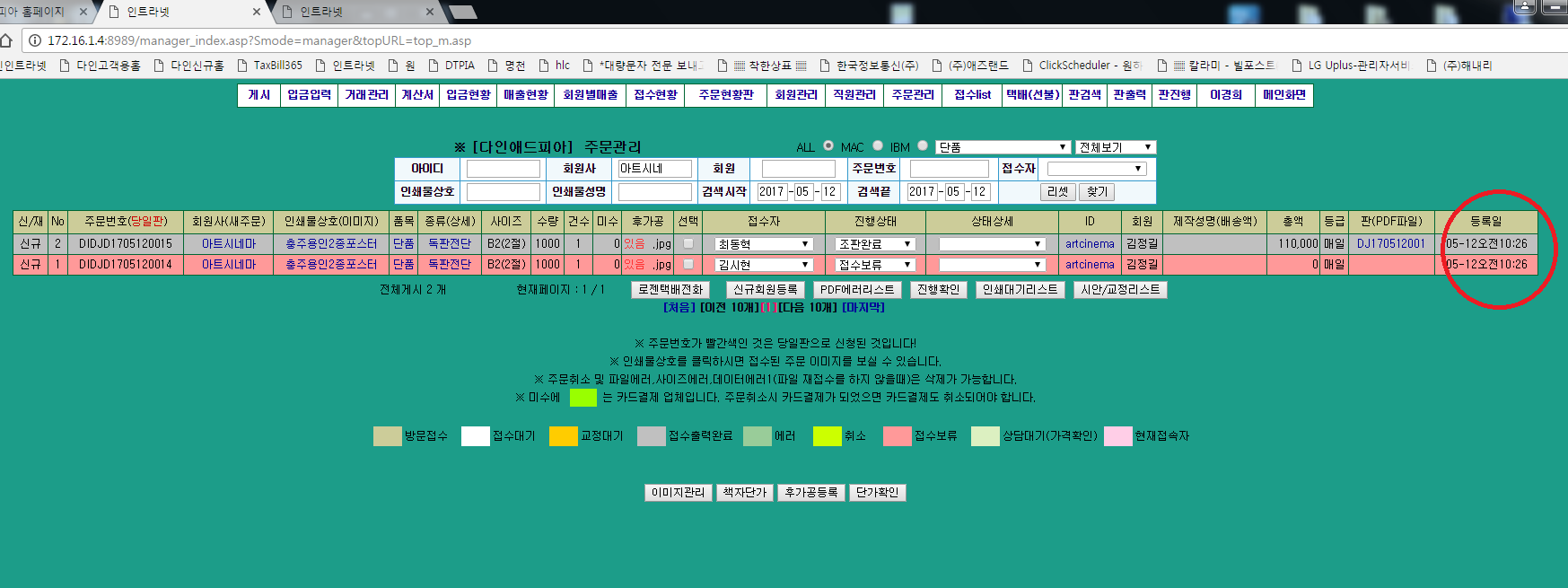
Task: Go to the 매출현황 menu
Action: (525, 95)
